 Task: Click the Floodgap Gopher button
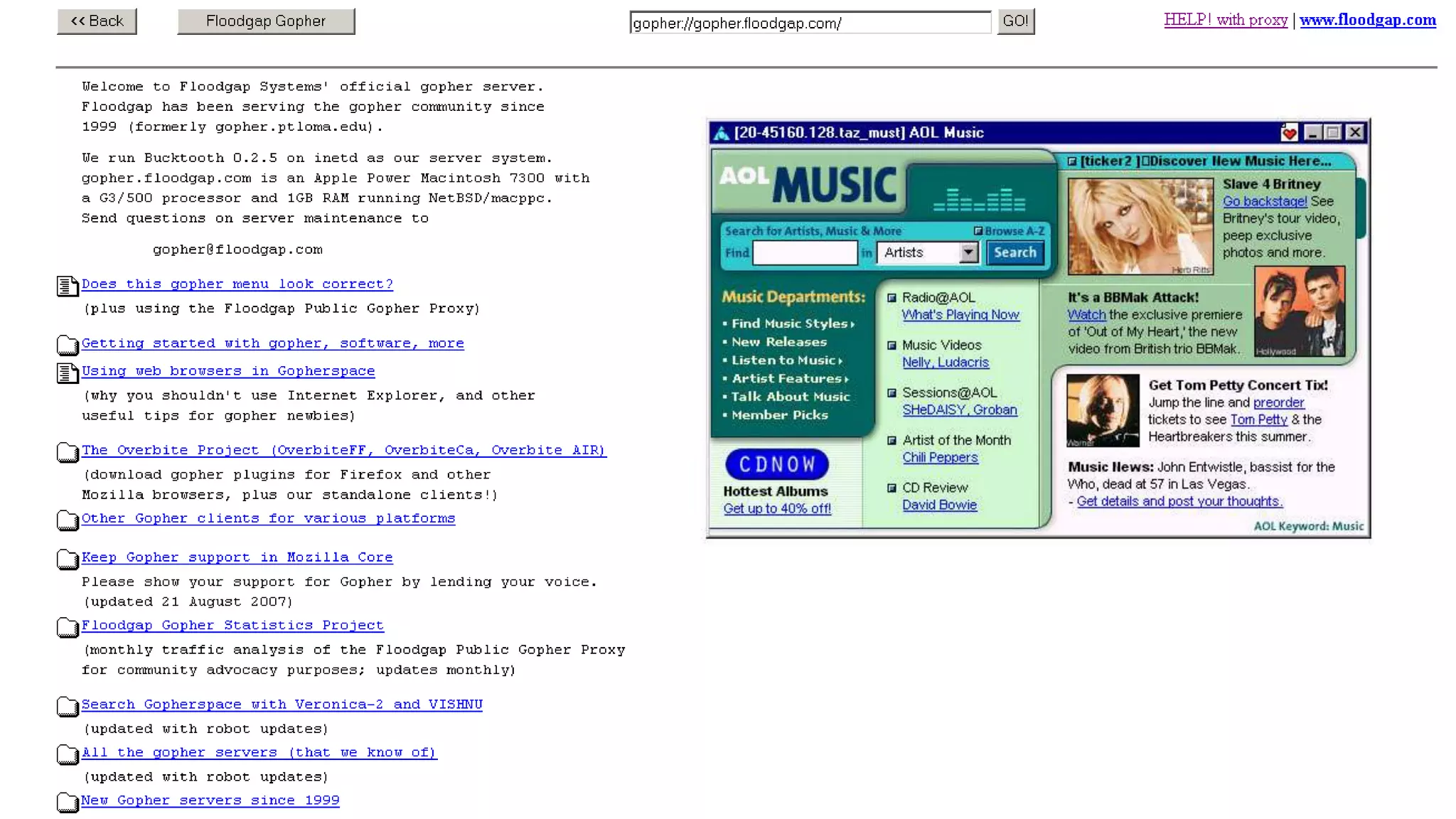[x=266, y=21]
